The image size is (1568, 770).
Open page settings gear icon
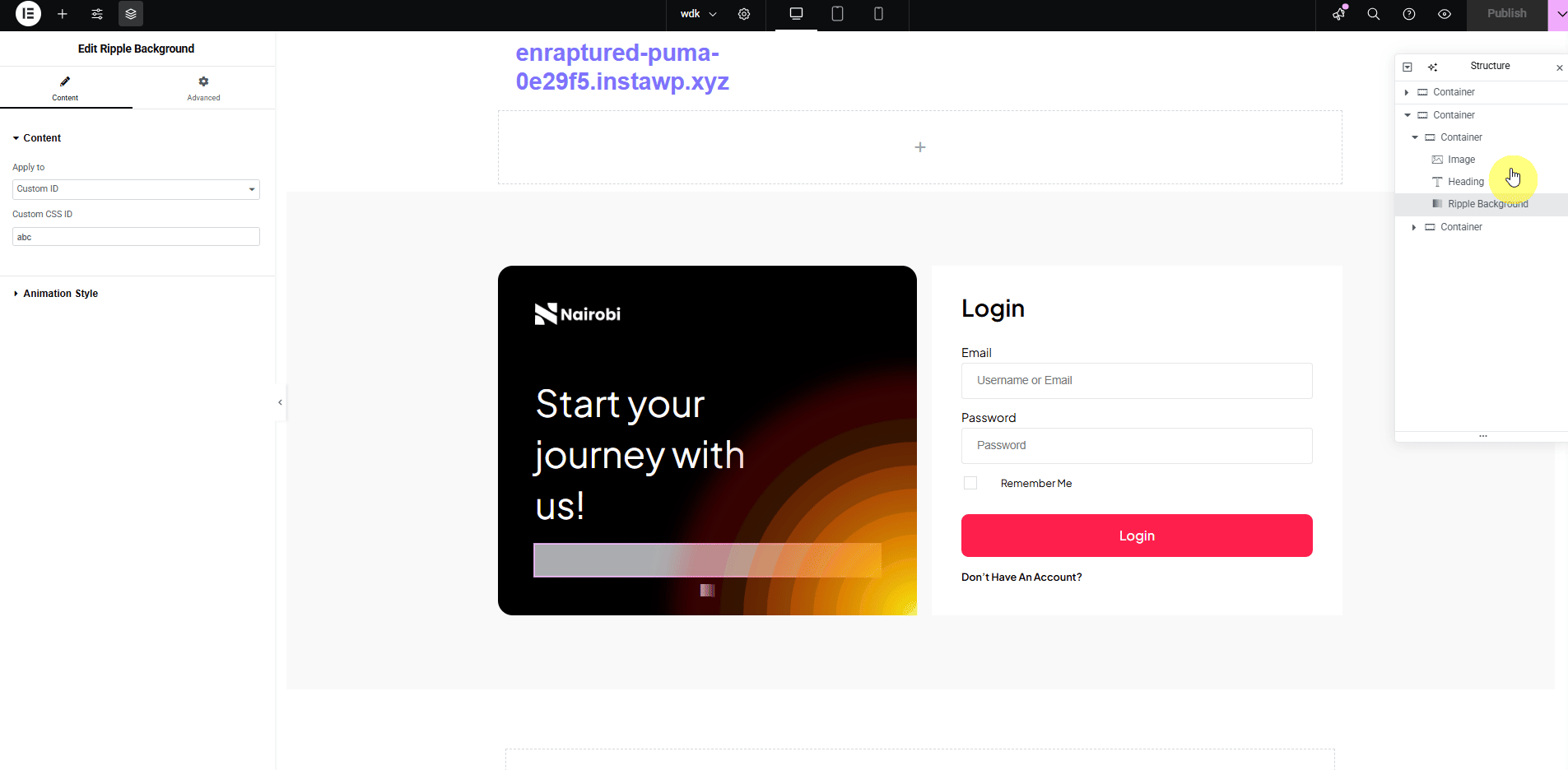(x=744, y=14)
